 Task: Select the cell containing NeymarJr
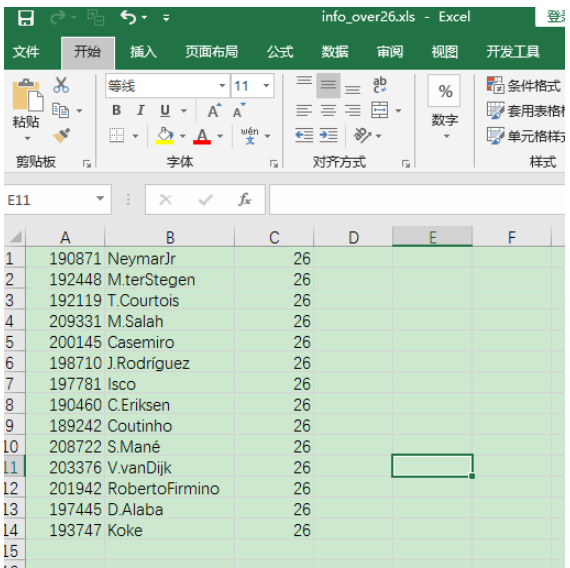click(169, 259)
